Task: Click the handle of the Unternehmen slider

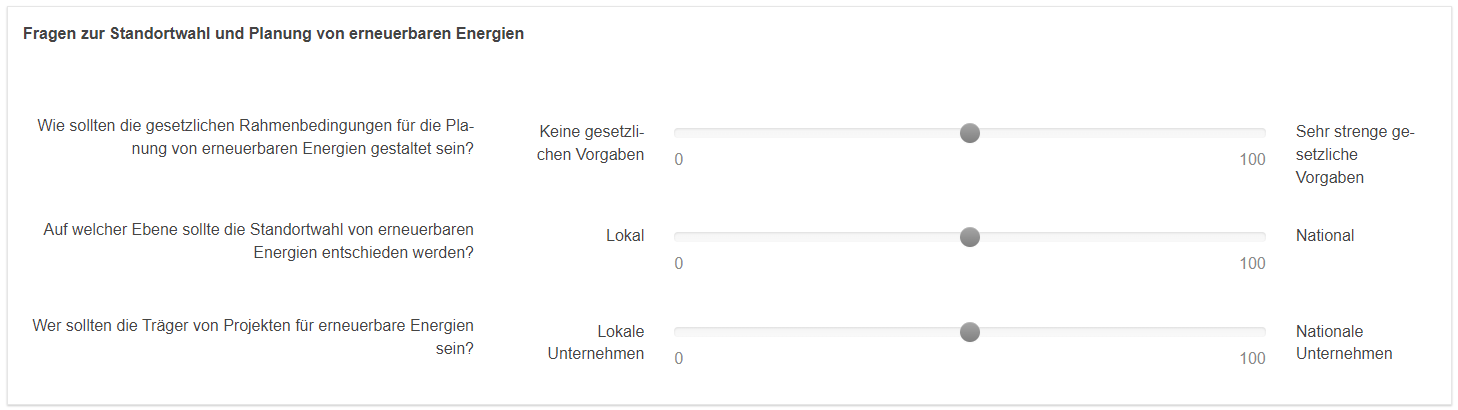Action: (969, 332)
